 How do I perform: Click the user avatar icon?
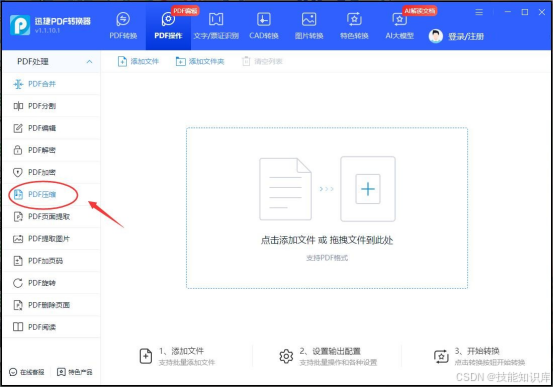click(x=436, y=36)
